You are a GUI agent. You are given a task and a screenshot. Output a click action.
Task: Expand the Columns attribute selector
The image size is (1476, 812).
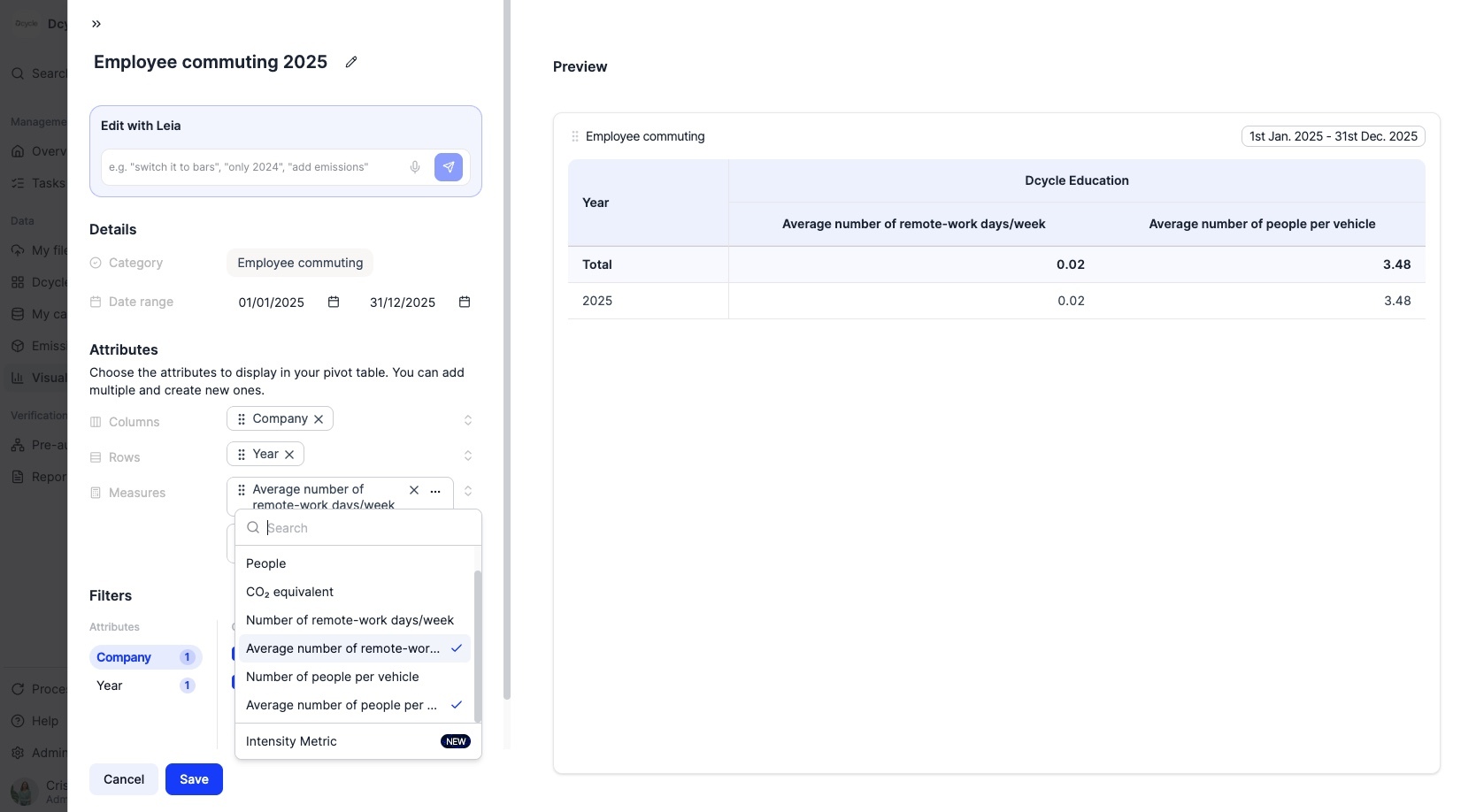468,420
